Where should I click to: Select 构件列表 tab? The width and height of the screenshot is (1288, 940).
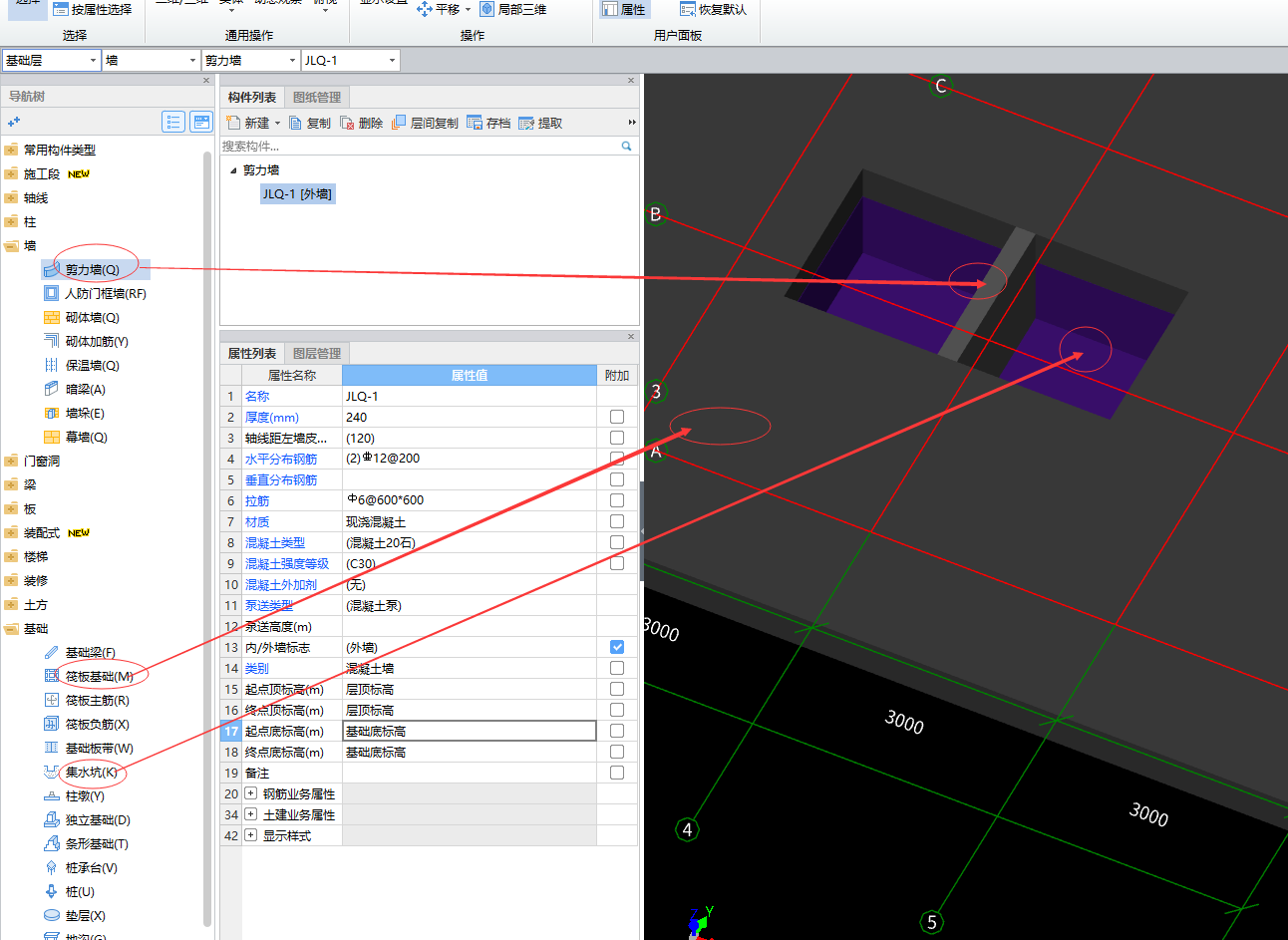coord(252,97)
